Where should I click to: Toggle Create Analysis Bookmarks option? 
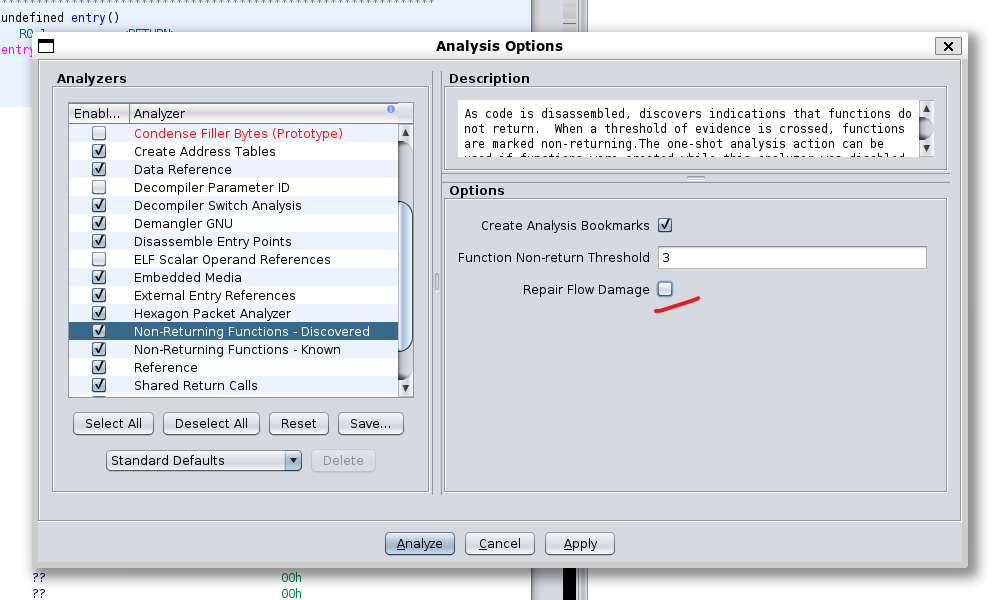pos(665,225)
